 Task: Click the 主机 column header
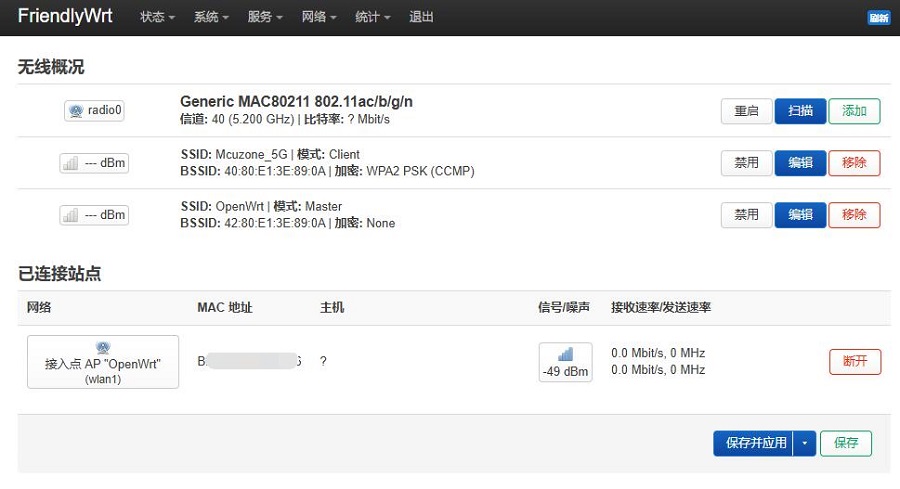(x=332, y=308)
